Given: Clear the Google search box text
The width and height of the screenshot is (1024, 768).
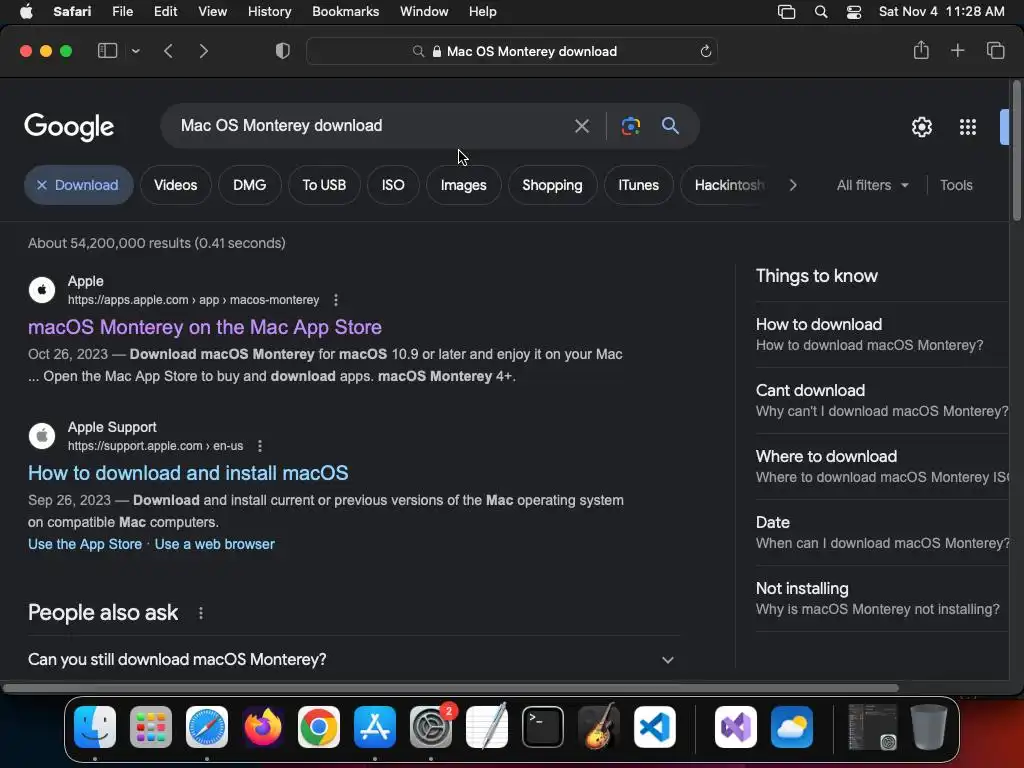Looking at the screenshot, I should pyautogui.click(x=581, y=126).
